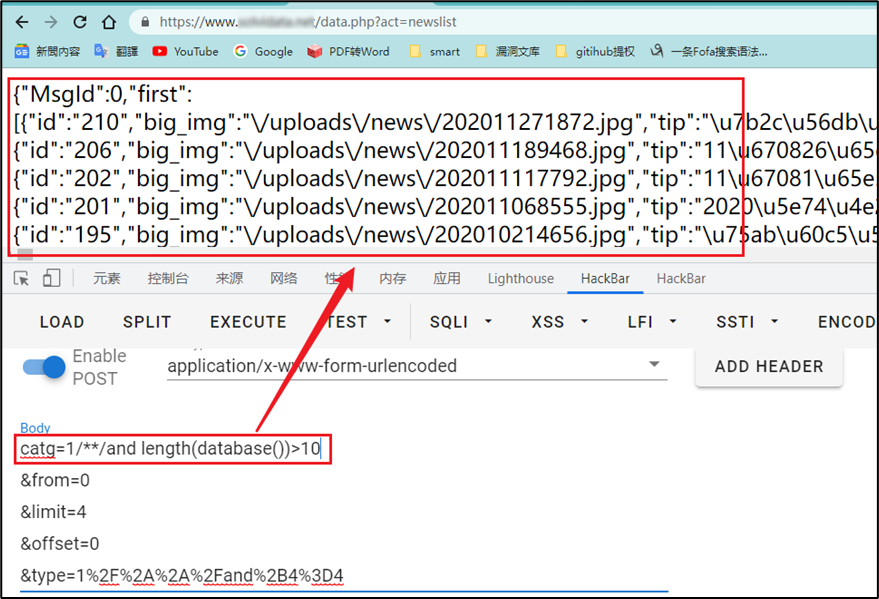The width and height of the screenshot is (879, 599).
Task: Click the {"MsgId":0,"first": response line
Action: (x=103, y=94)
